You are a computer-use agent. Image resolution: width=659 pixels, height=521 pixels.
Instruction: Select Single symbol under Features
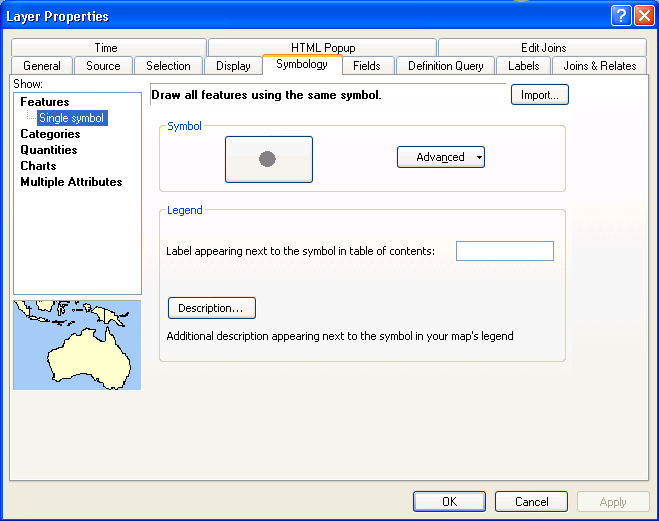coord(71,118)
